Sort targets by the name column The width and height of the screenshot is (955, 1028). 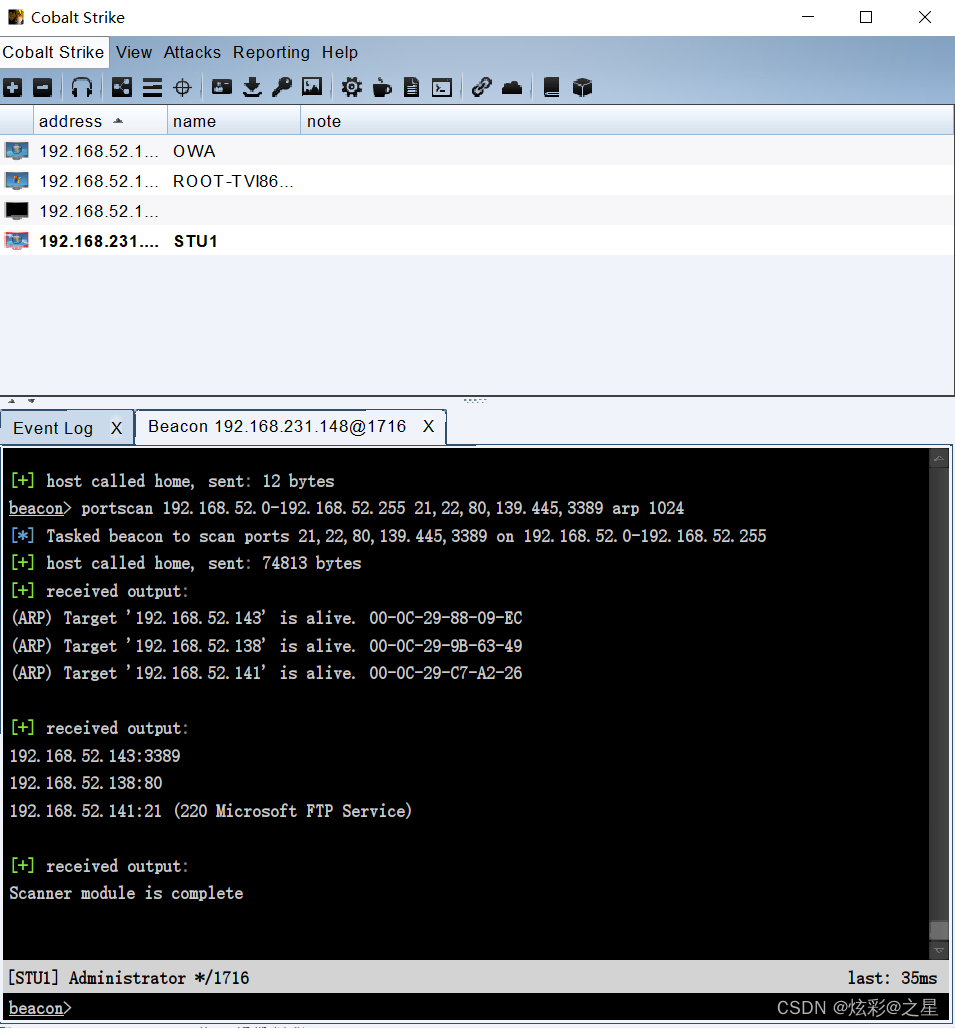[234, 121]
